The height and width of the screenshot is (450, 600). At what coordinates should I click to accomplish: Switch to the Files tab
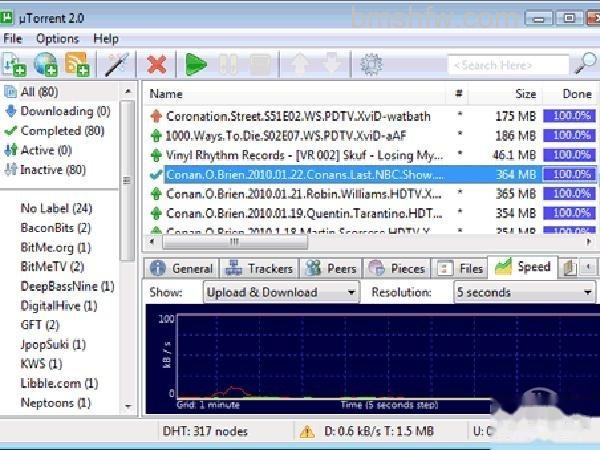point(460,268)
